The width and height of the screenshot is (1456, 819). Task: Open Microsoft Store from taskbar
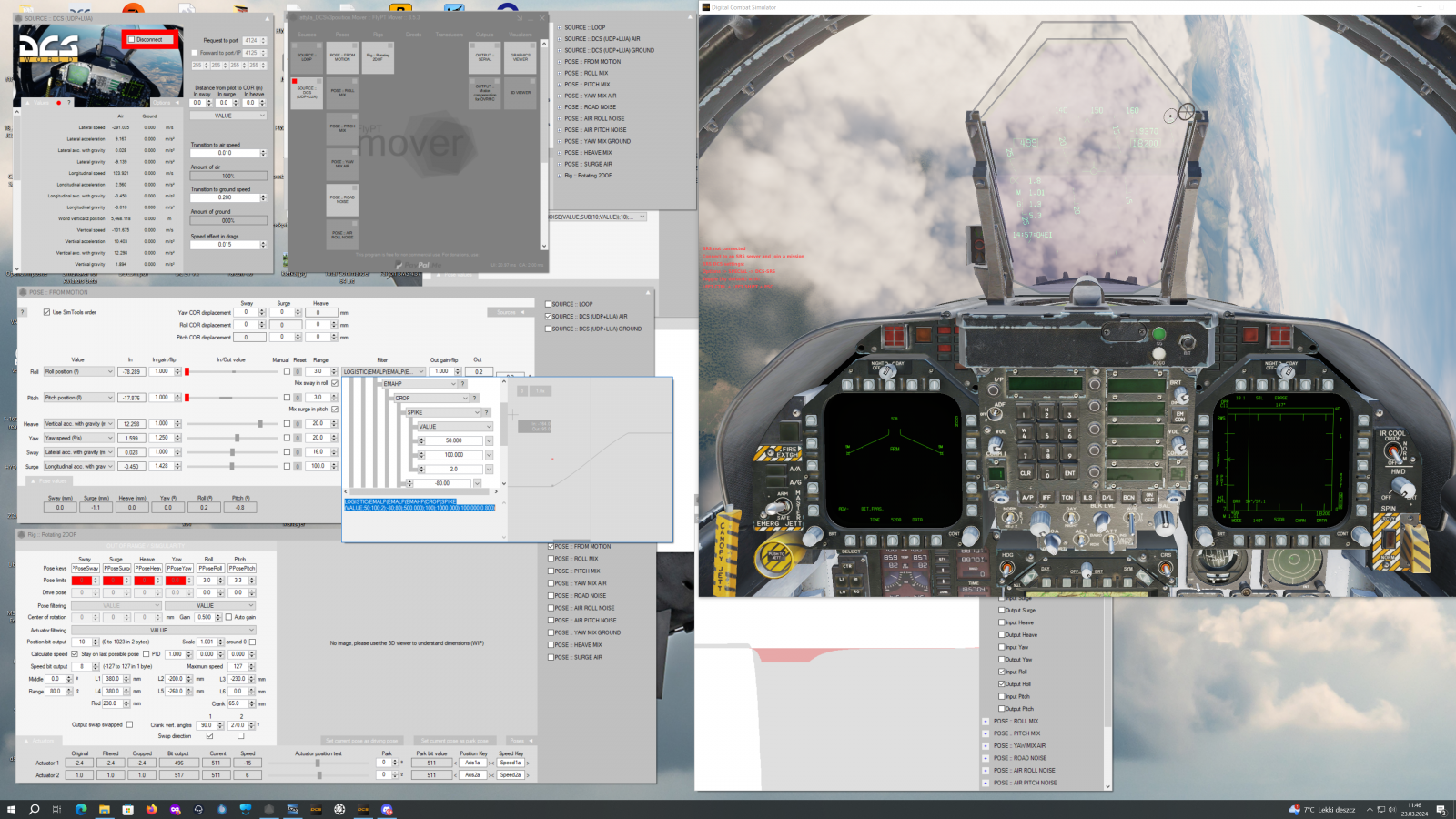(x=128, y=809)
